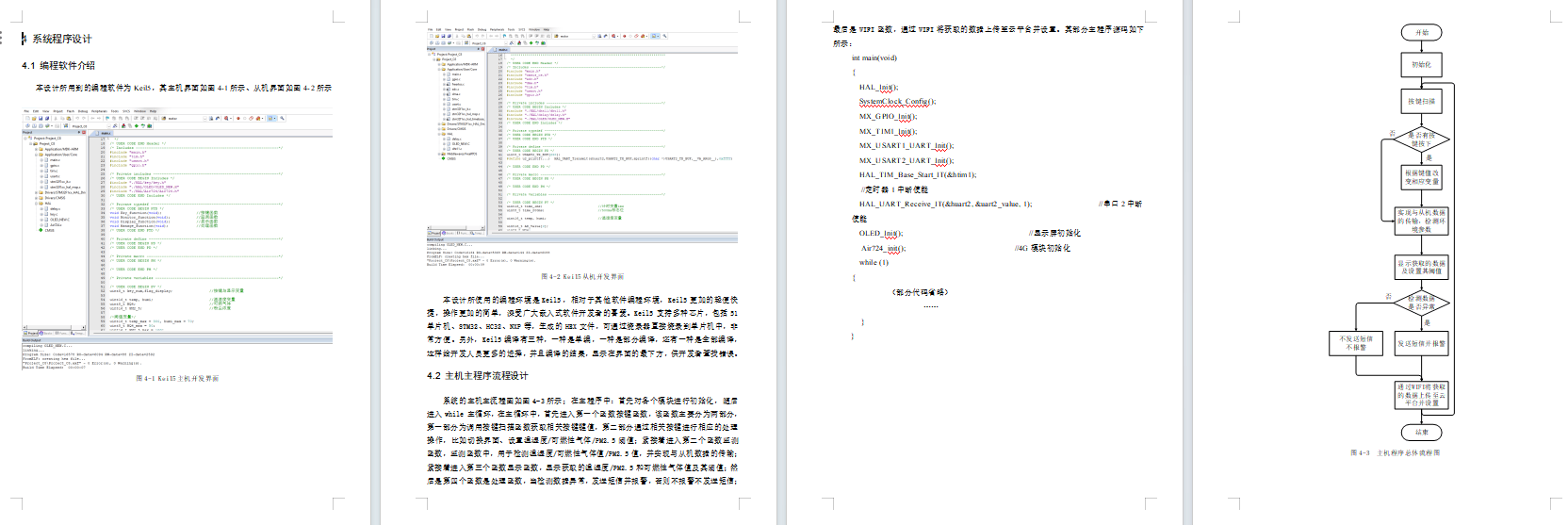Click the flowchart '开始' start node

click(1421, 33)
